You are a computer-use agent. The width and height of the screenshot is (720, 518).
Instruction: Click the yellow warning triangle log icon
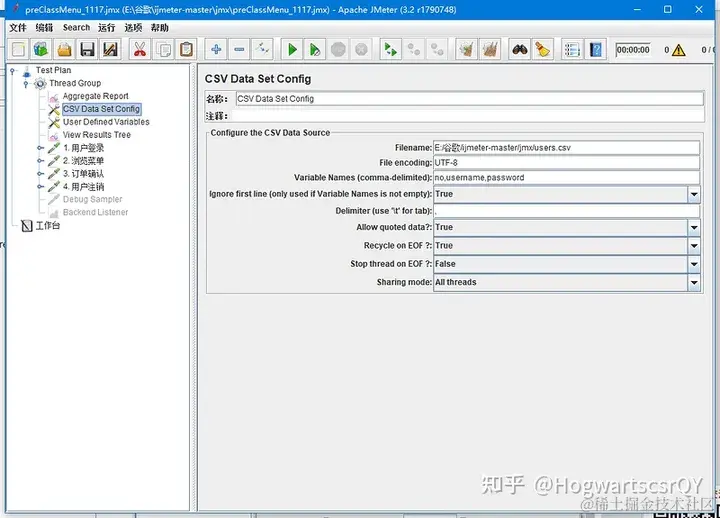click(x=678, y=50)
